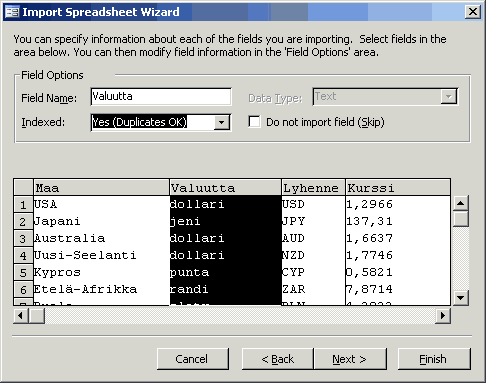Viewport: 486px width, 383px height.
Task: Click the 1,6637 rate cell
Action: (x=398, y=238)
